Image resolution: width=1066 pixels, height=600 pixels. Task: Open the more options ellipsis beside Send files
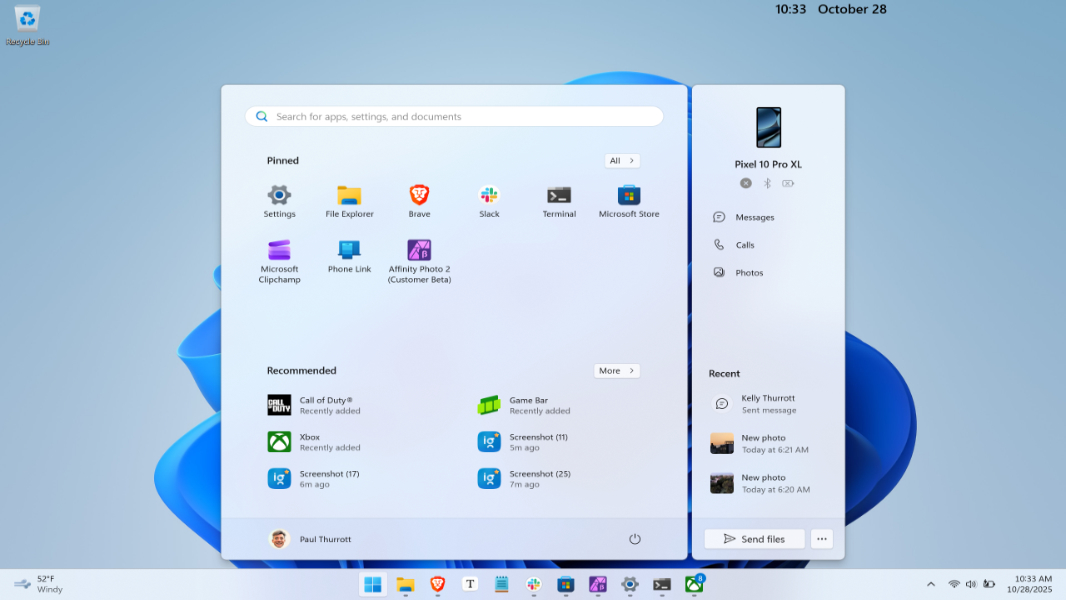click(821, 539)
